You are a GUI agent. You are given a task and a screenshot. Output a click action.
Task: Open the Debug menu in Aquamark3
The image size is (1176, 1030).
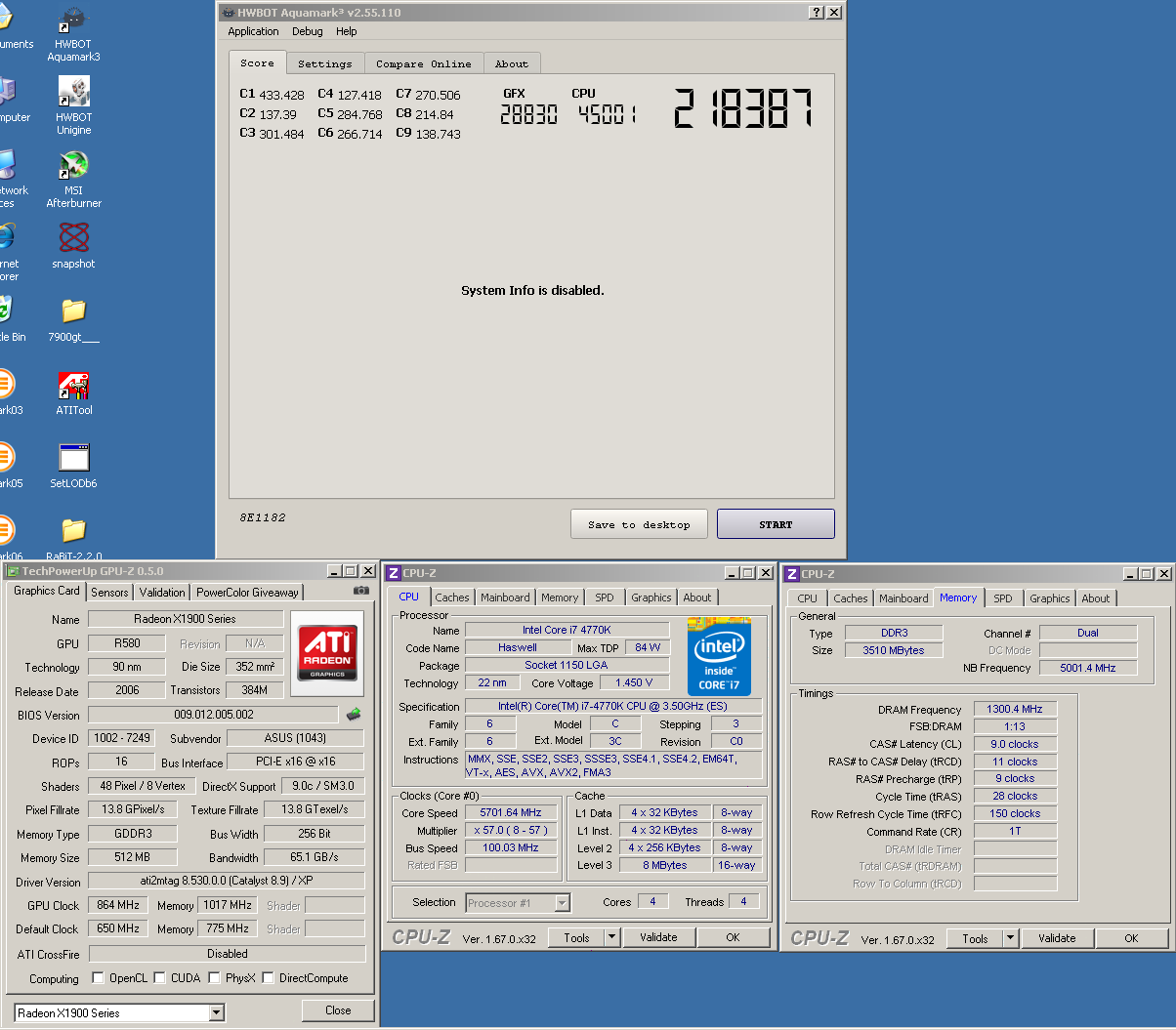307,31
